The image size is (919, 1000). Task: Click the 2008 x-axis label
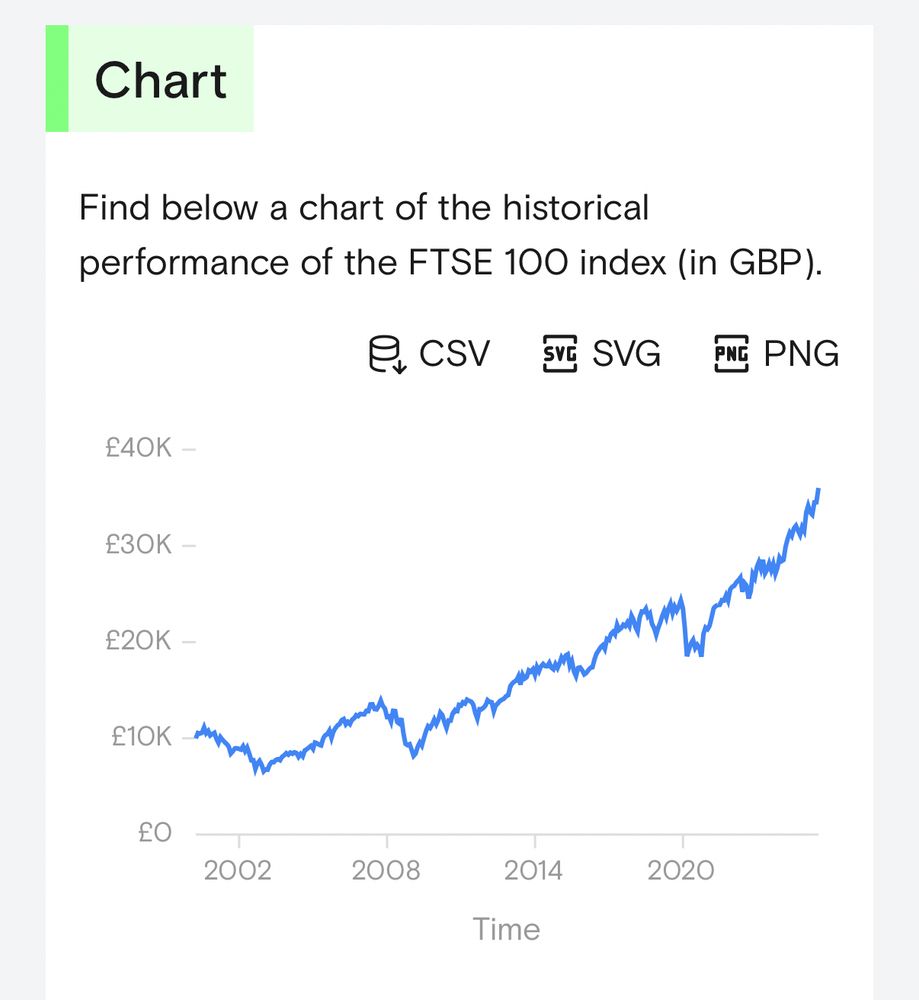[386, 870]
